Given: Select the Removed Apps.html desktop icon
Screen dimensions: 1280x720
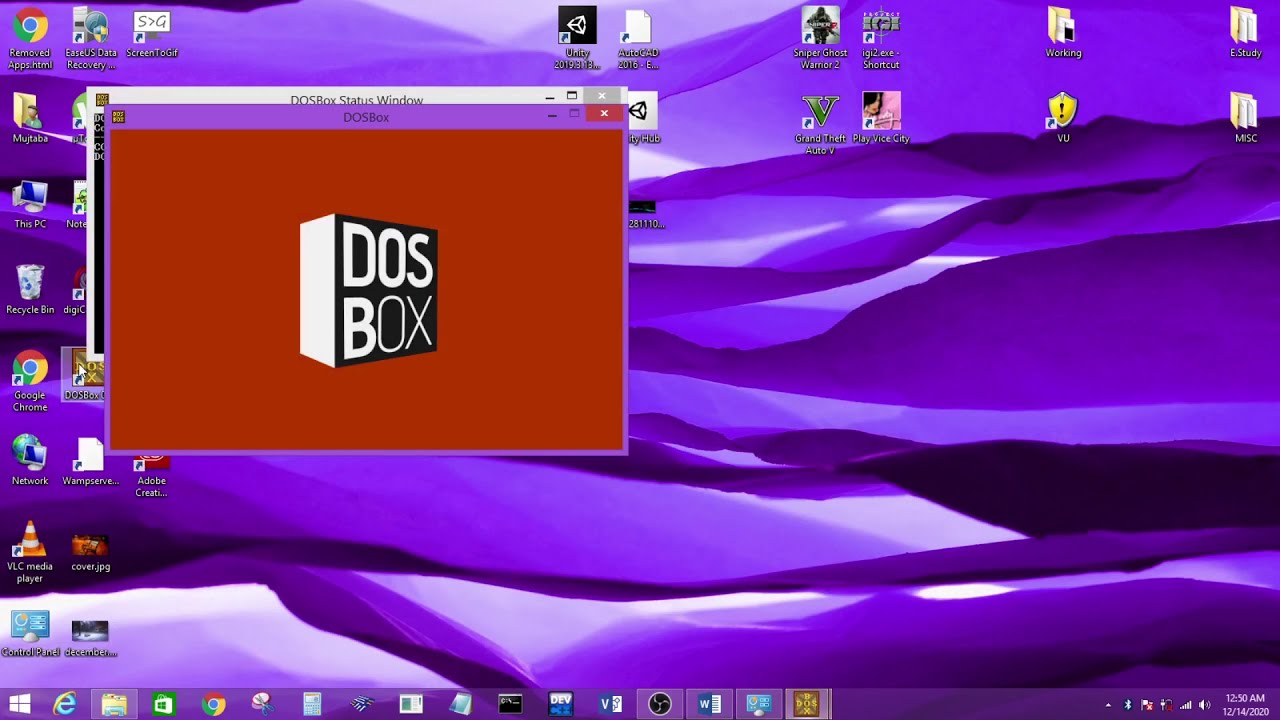Looking at the screenshot, I should point(30,38).
